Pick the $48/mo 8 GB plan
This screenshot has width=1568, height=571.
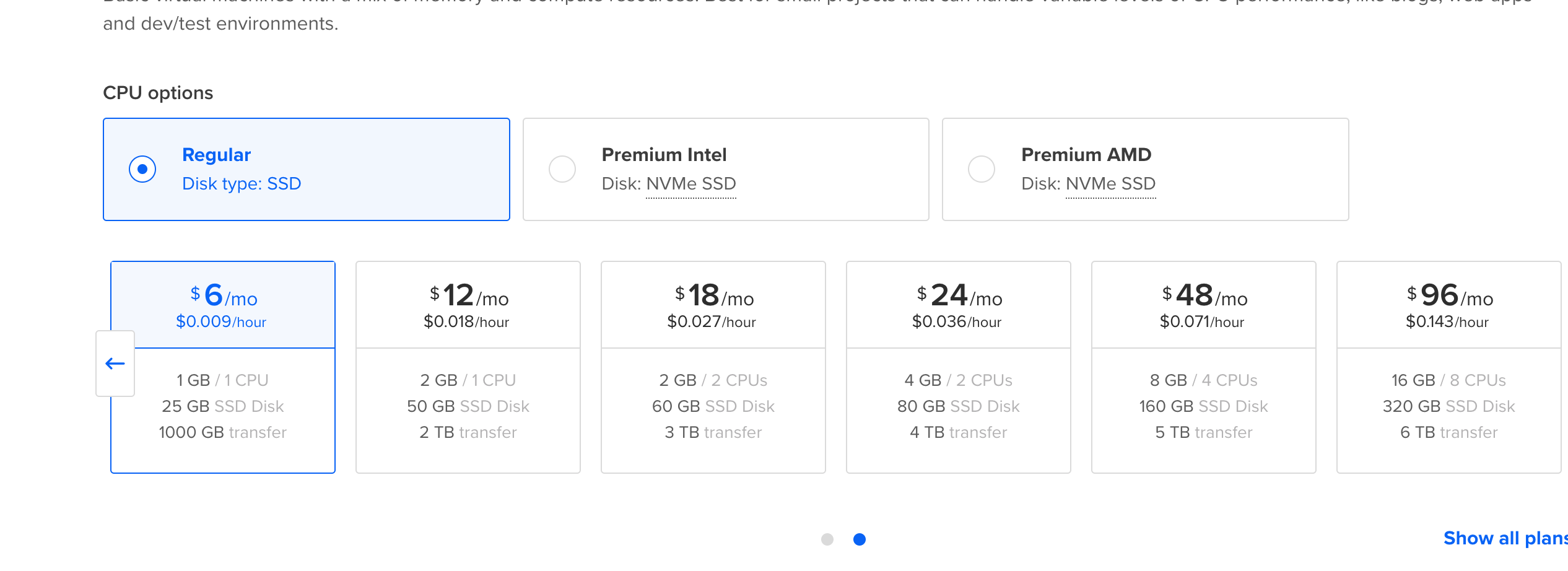click(x=1203, y=367)
